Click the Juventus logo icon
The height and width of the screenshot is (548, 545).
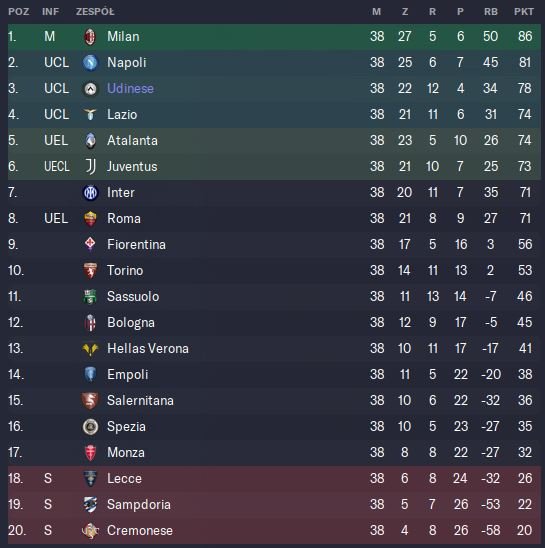(x=90, y=166)
